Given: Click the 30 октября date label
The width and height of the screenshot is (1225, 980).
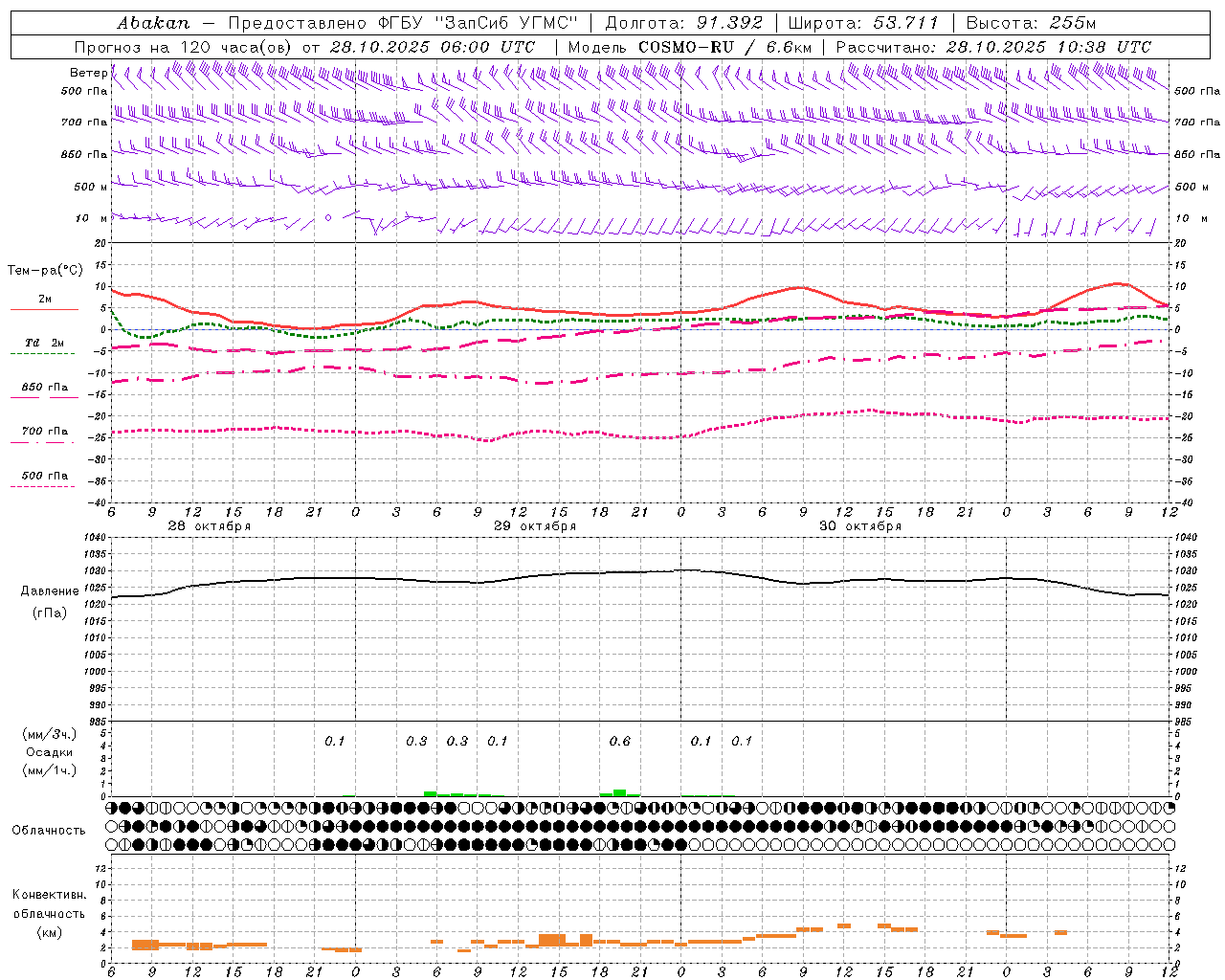Looking at the screenshot, I should point(860,526).
